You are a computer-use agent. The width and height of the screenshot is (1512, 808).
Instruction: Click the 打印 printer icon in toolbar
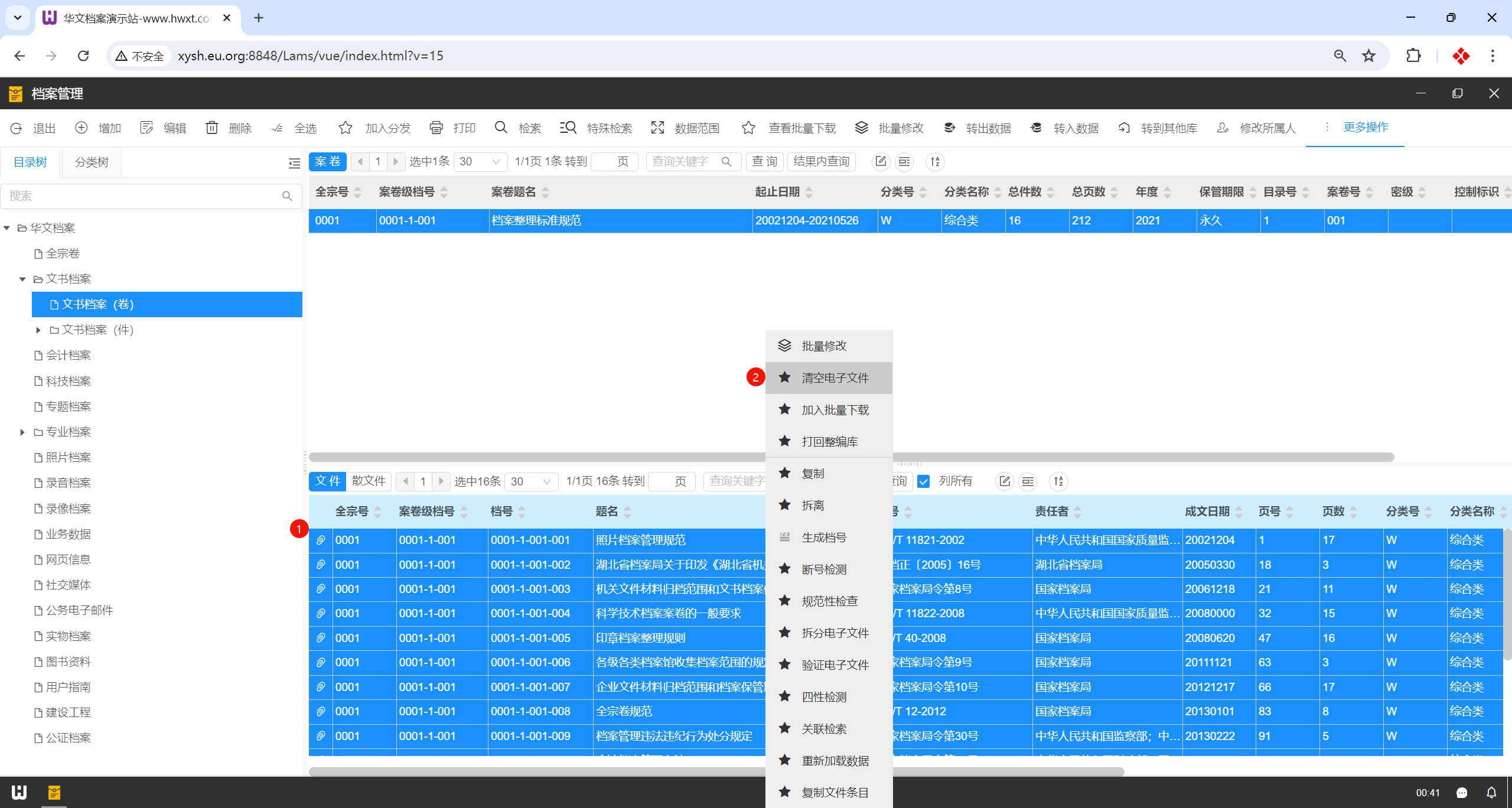point(436,128)
